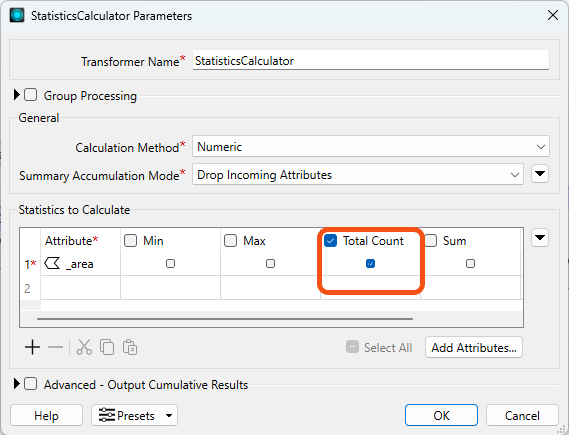Click the scissors cut icon
This screenshot has height=435, width=569.
tap(84, 347)
